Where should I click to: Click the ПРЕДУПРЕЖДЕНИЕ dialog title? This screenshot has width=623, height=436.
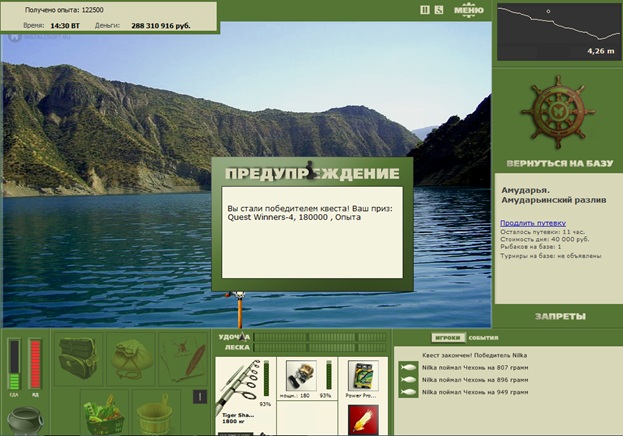click(x=312, y=173)
